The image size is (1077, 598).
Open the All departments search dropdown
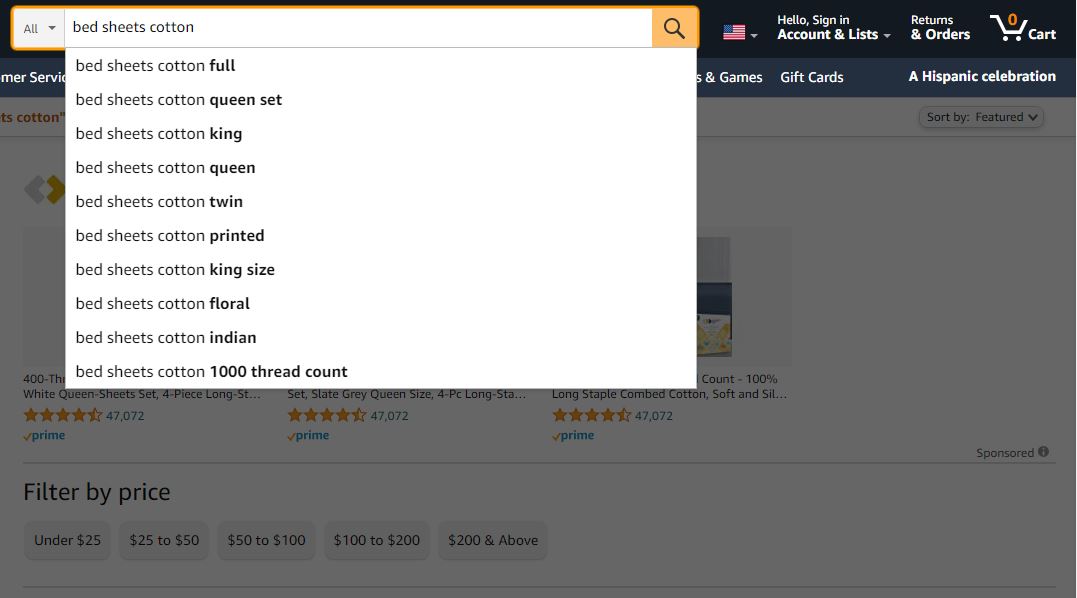[39, 28]
